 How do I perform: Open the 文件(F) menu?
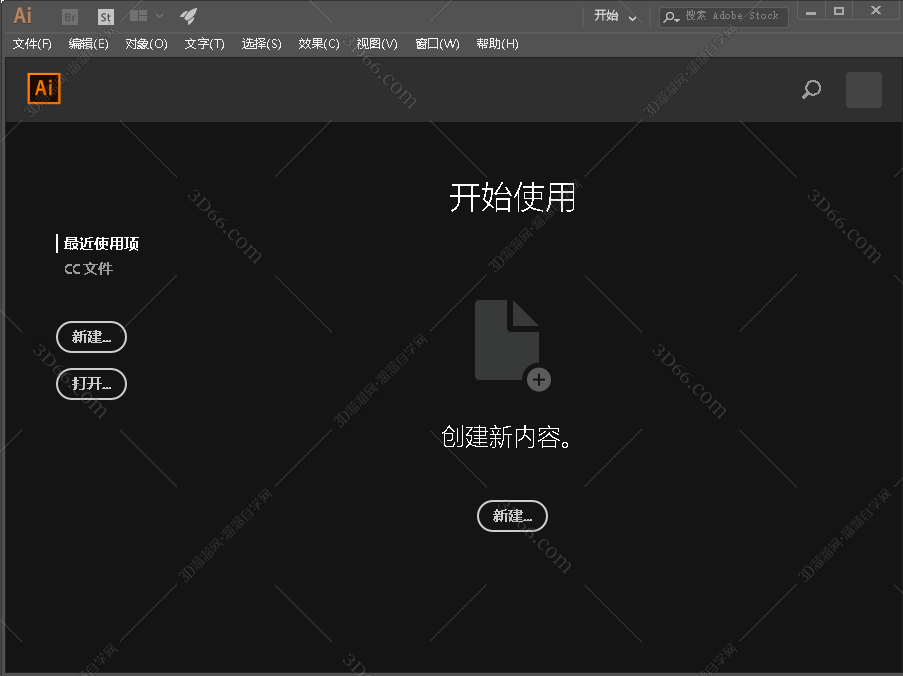tap(32, 44)
